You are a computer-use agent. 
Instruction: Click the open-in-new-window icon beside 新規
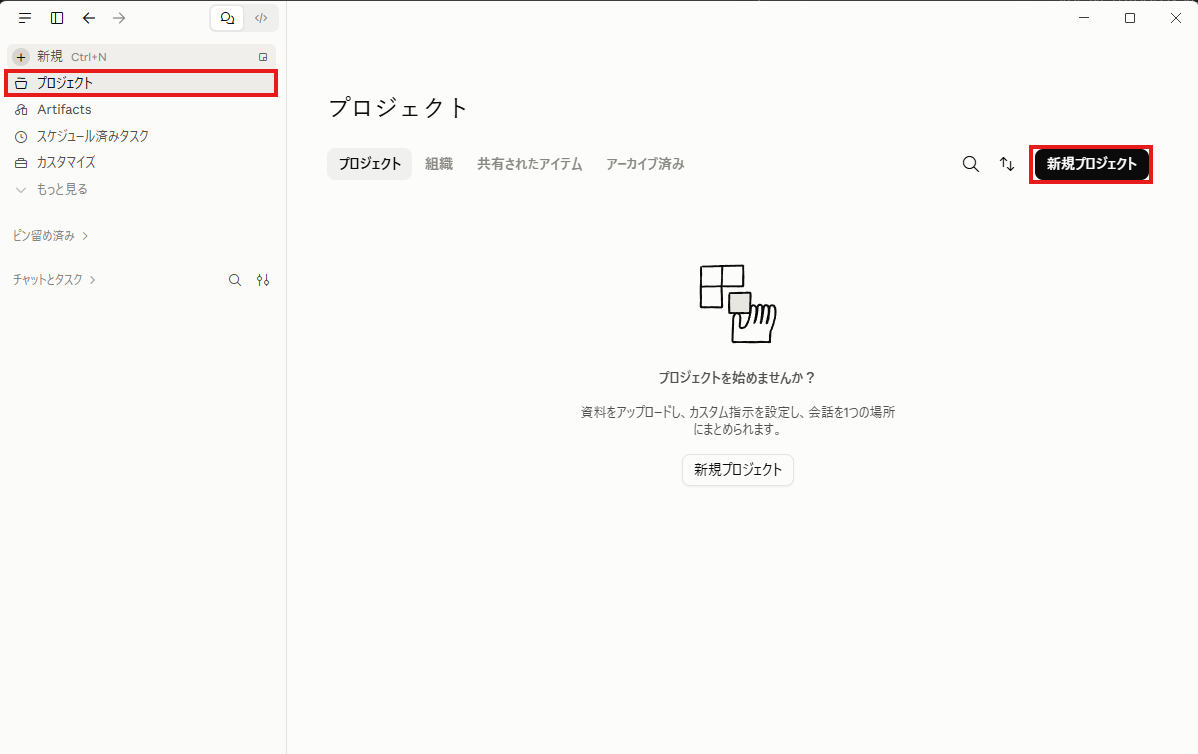click(x=263, y=57)
